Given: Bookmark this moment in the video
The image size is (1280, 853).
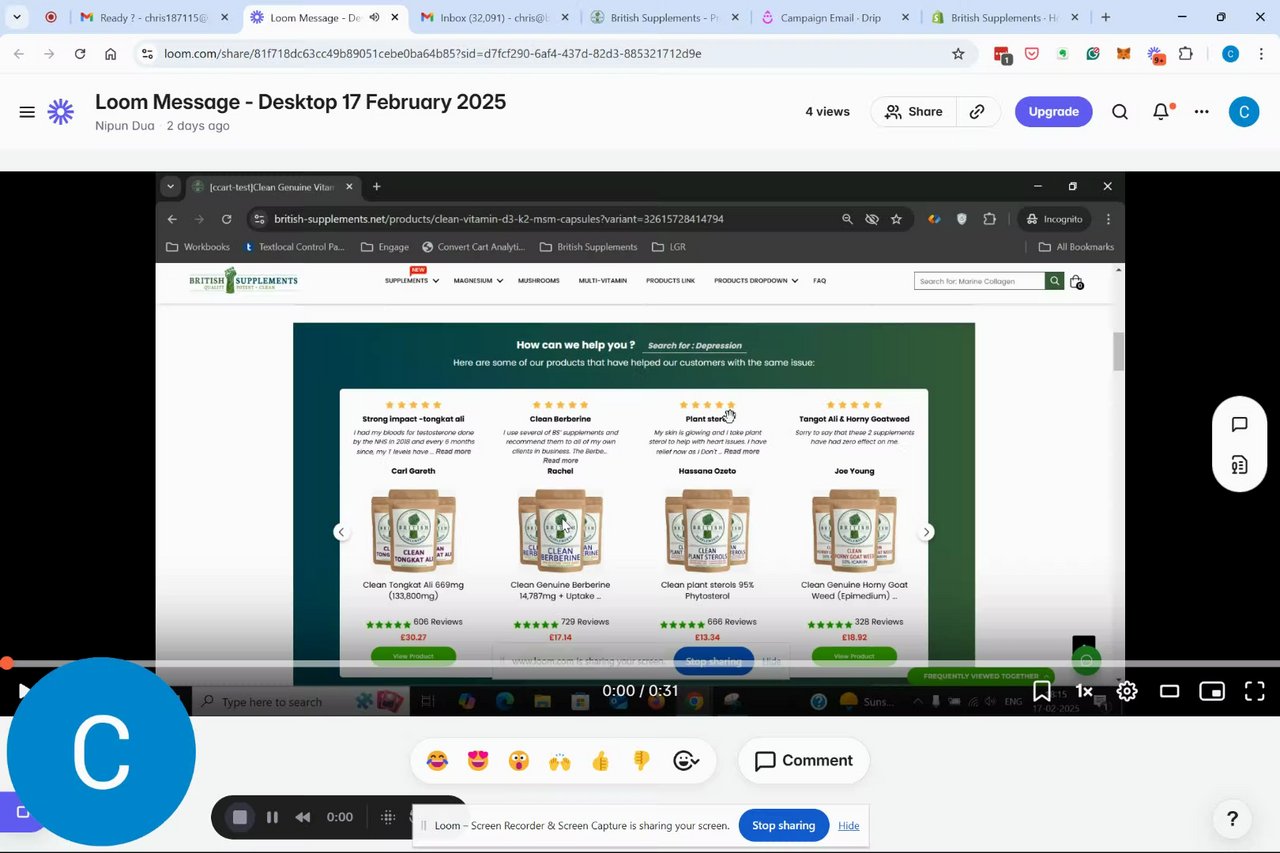Looking at the screenshot, I should click(x=1042, y=691).
